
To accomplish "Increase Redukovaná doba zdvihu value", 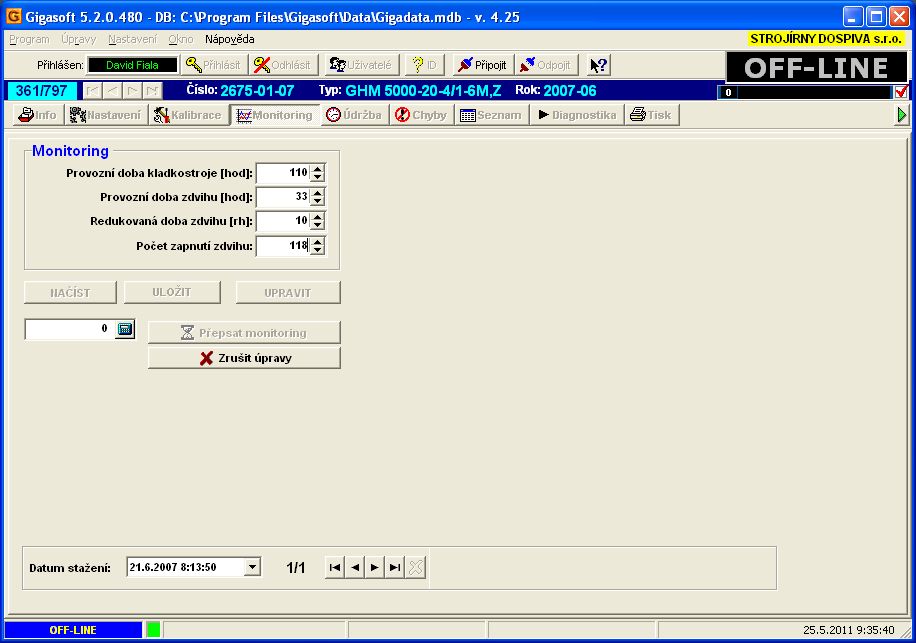I will pos(318,217).
